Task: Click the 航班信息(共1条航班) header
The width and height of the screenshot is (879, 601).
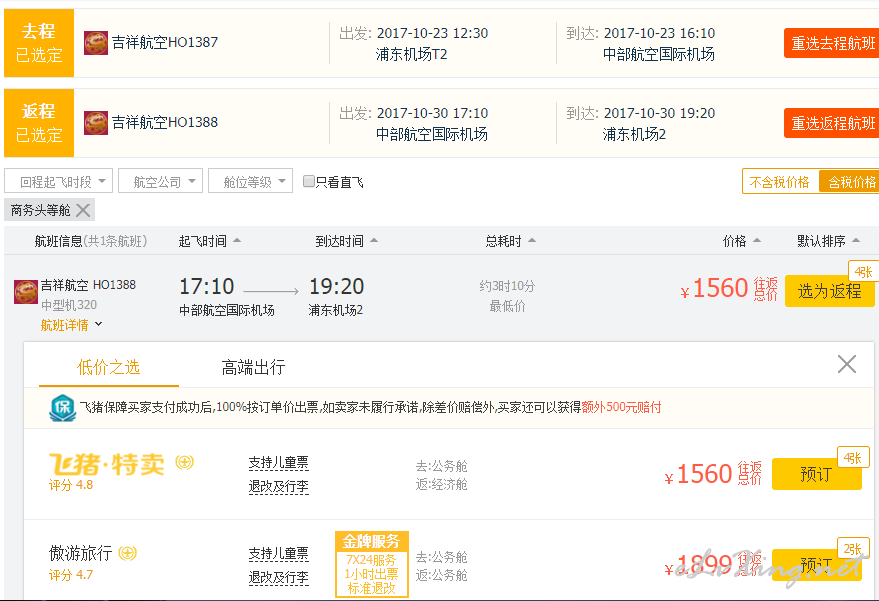Action: (x=91, y=241)
